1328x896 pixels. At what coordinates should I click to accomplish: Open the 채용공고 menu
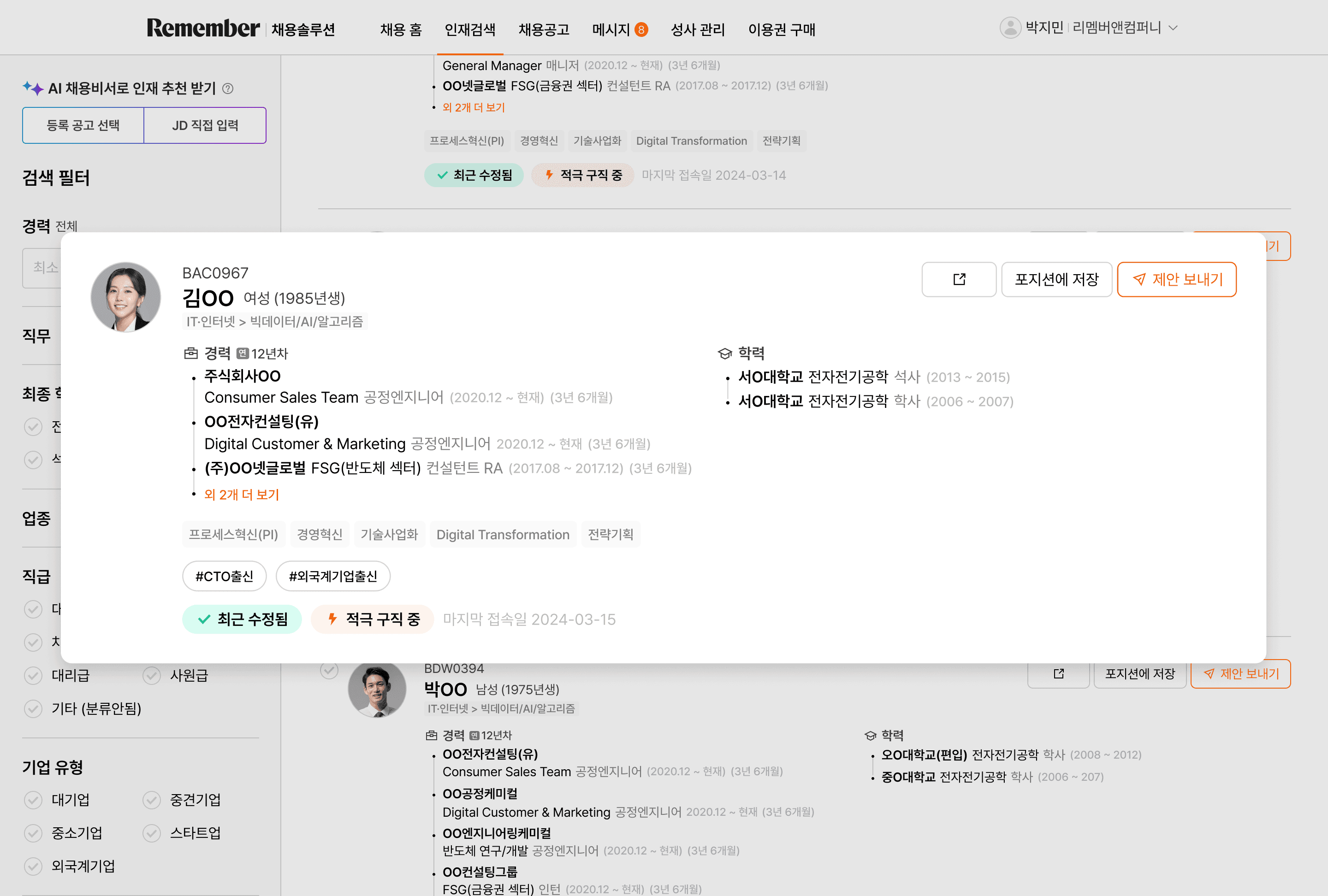[544, 29]
